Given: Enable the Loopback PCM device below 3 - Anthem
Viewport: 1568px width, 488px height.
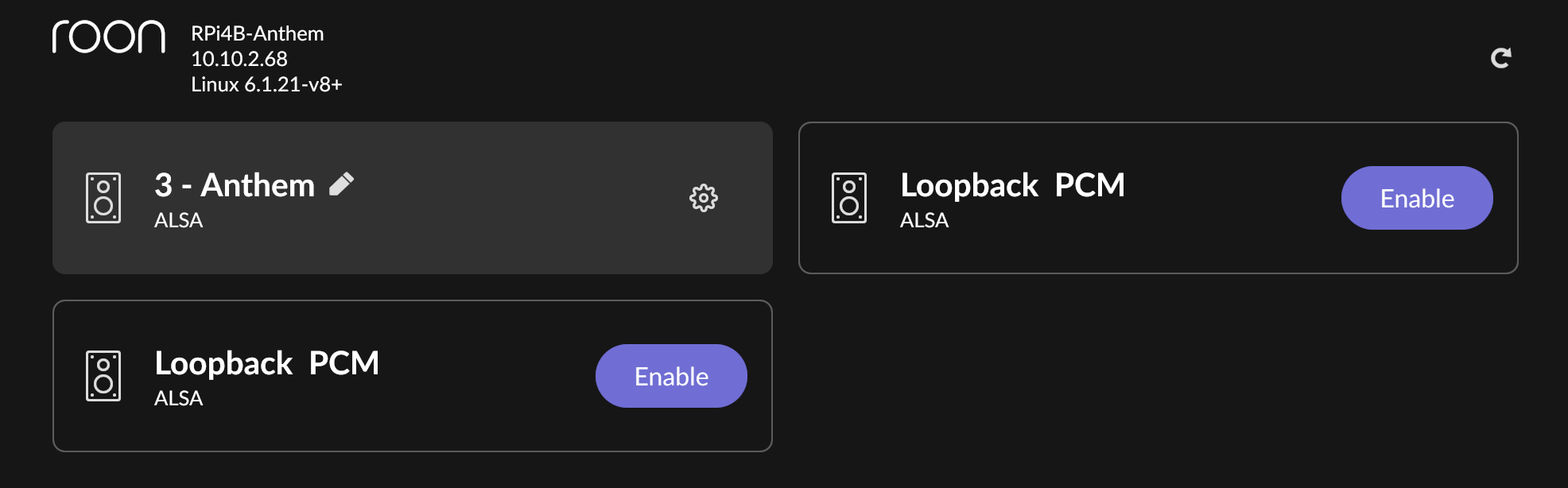Looking at the screenshot, I should click(x=671, y=376).
